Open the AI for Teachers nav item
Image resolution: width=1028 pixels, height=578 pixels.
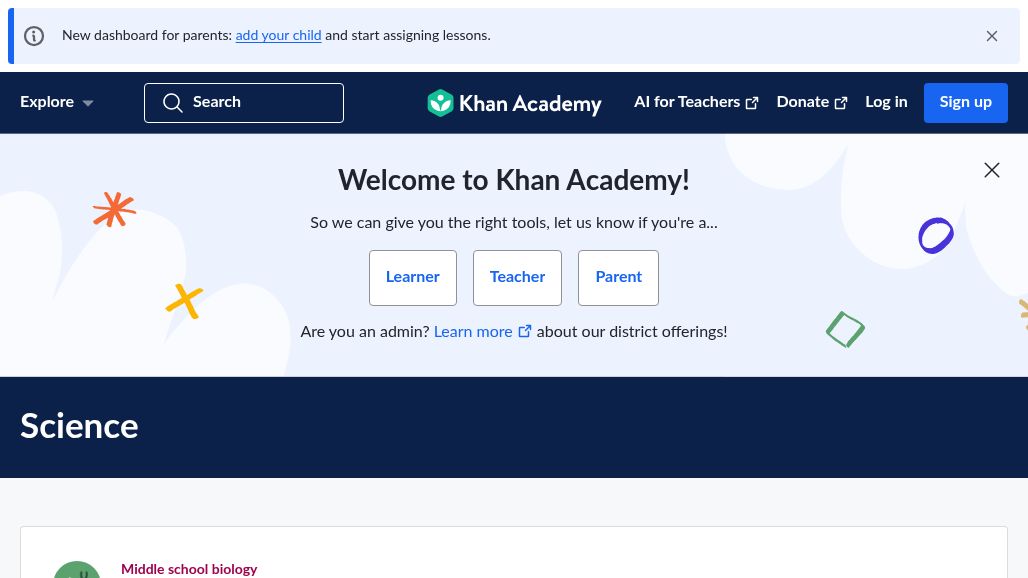point(696,102)
